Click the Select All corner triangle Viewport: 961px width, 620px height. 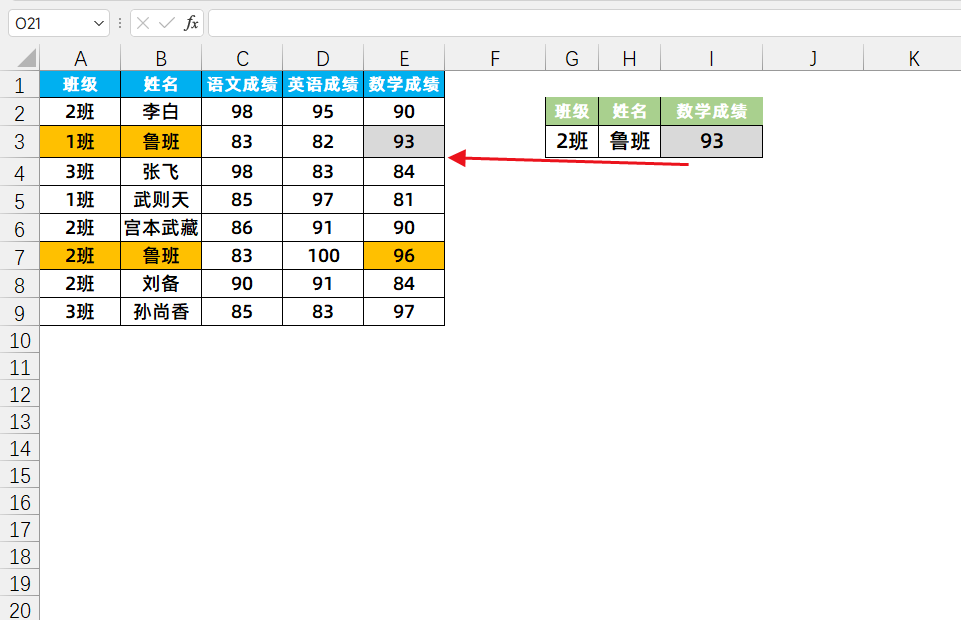27,59
